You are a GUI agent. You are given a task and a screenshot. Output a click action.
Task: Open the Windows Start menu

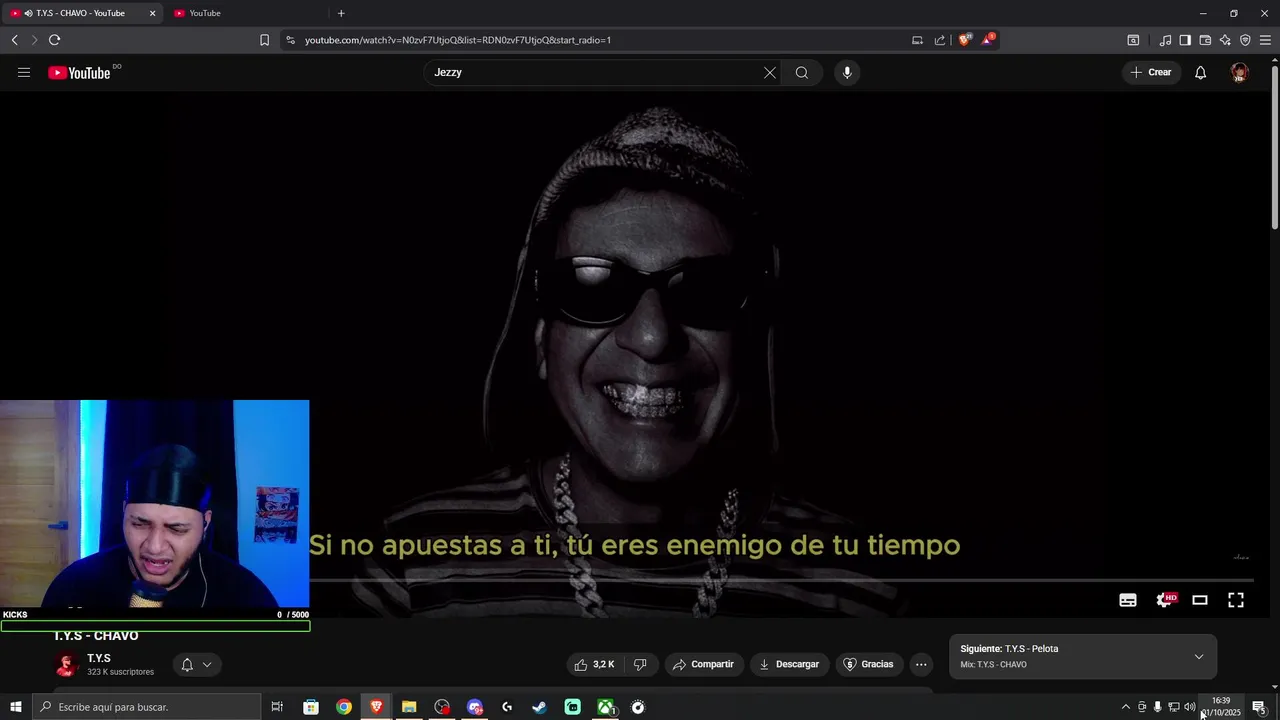16,707
